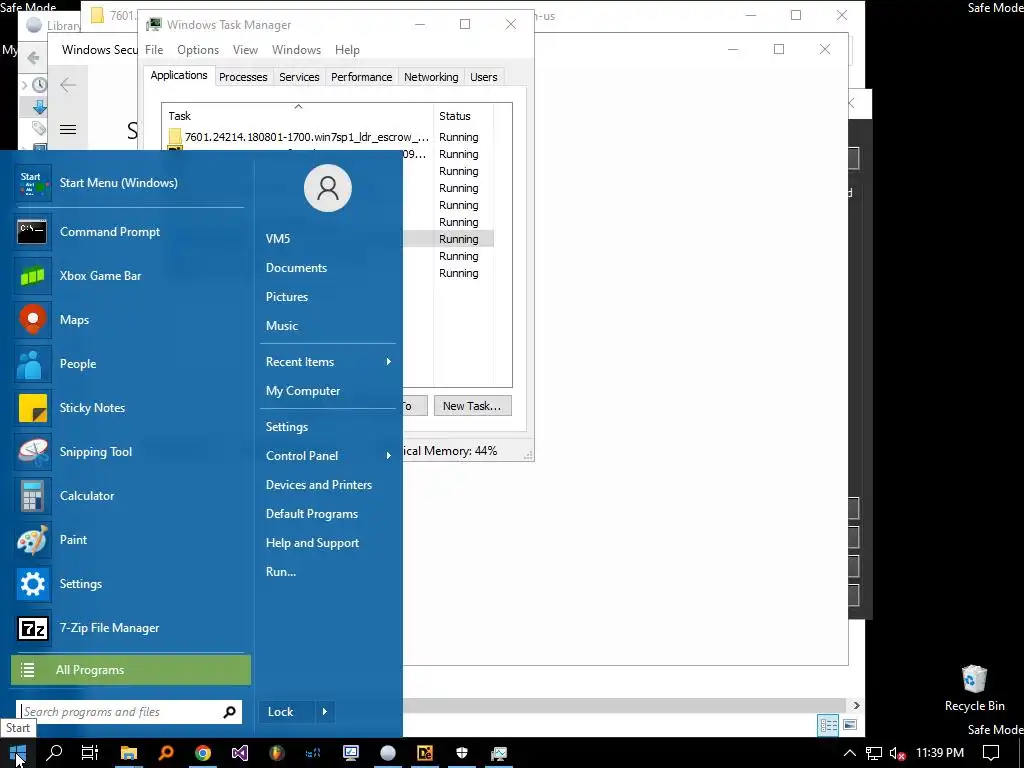The width and height of the screenshot is (1024, 768).
Task: Open the People app icon
Action: point(32,364)
